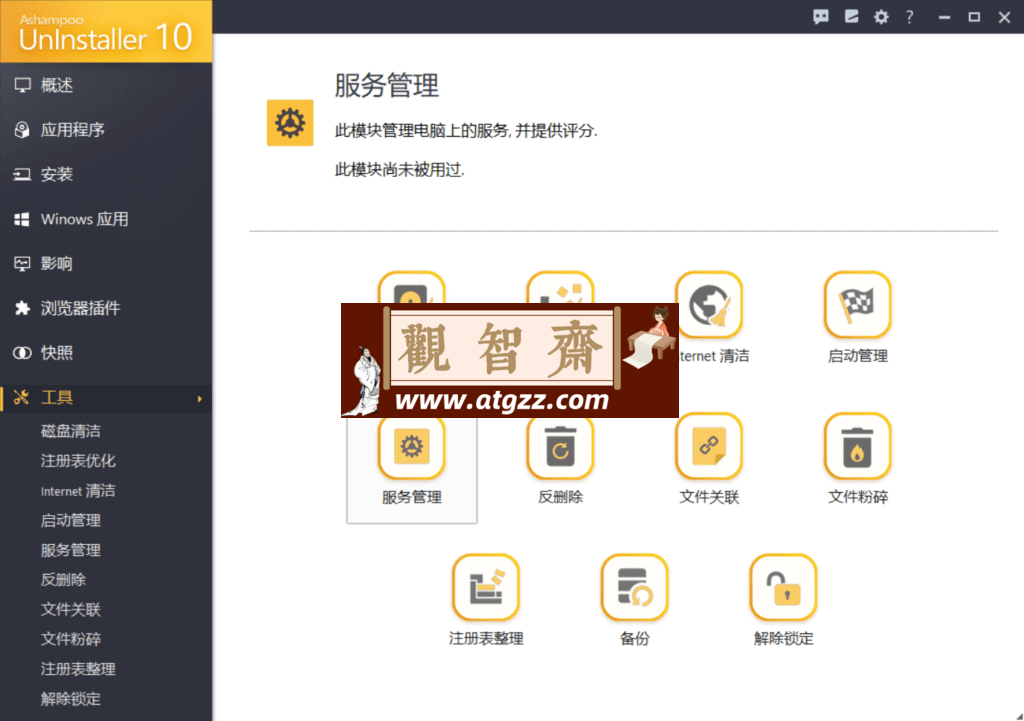
Task: Select 解除锁定 in tools submenu
Action: click(x=71, y=699)
